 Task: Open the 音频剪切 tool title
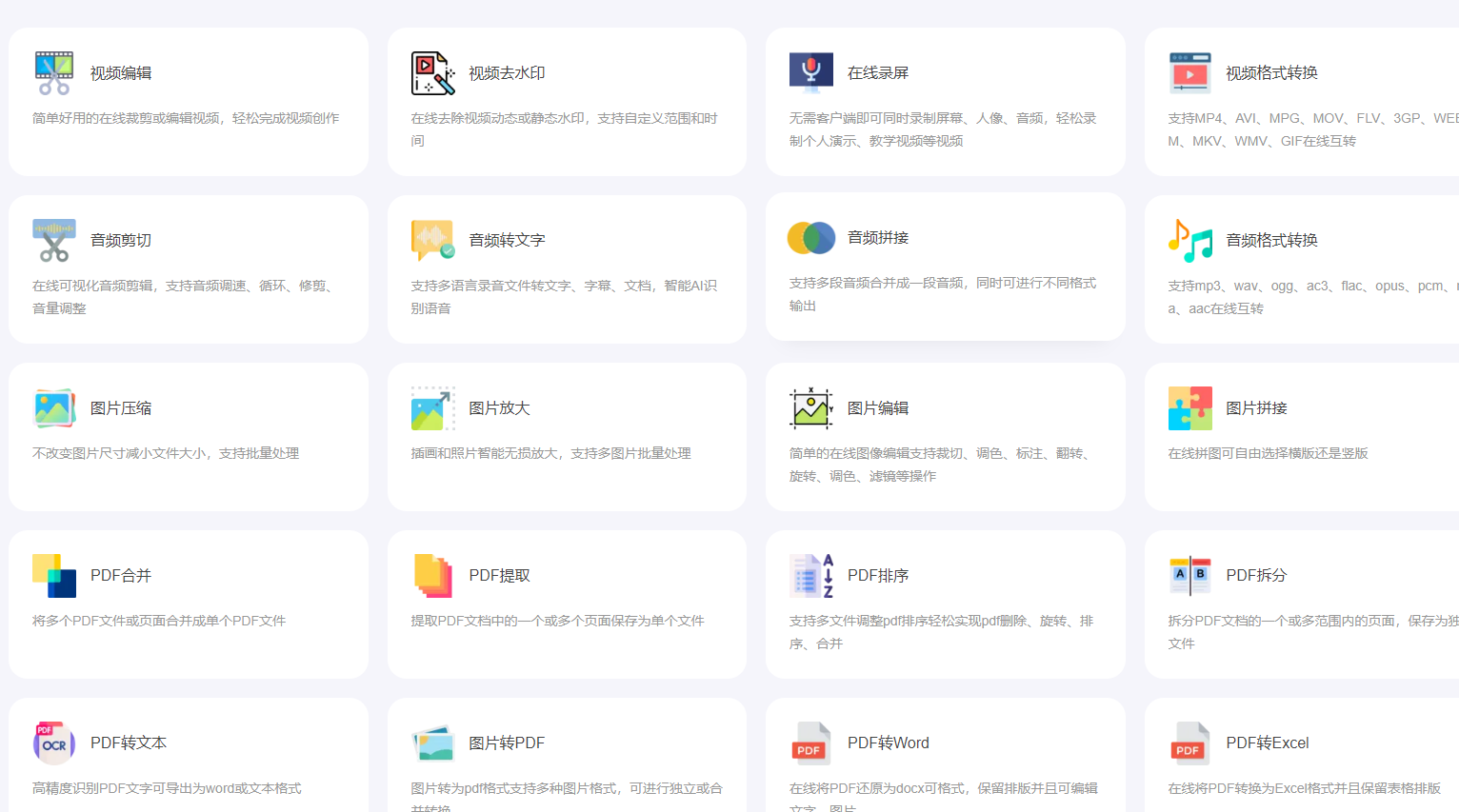pyautogui.click(x=121, y=241)
